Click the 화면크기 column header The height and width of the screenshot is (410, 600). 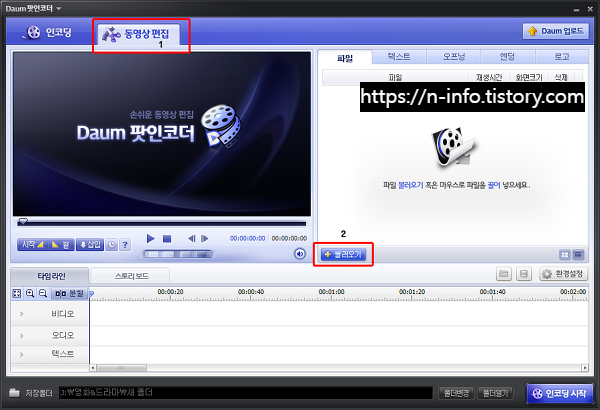click(529, 77)
